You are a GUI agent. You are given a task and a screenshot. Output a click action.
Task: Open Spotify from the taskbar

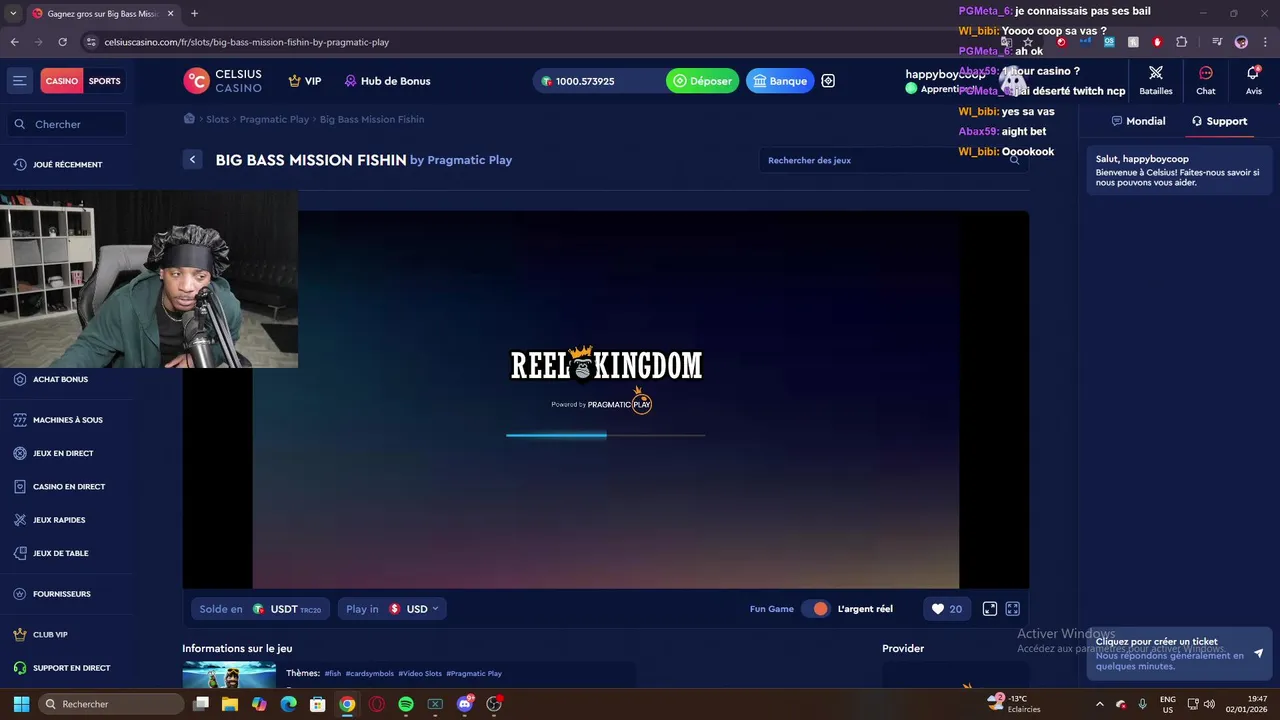pos(406,704)
